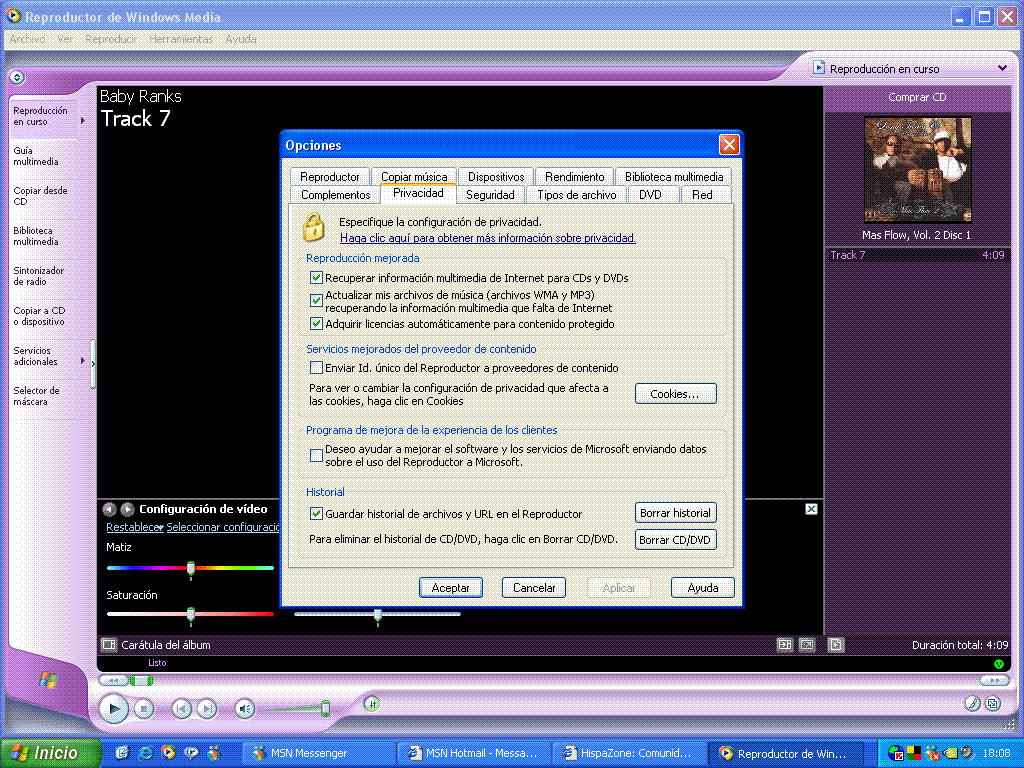Open the Reproducción en curso dropdown list
The height and width of the screenshot is (768, 1024).
coord(1002,69)
